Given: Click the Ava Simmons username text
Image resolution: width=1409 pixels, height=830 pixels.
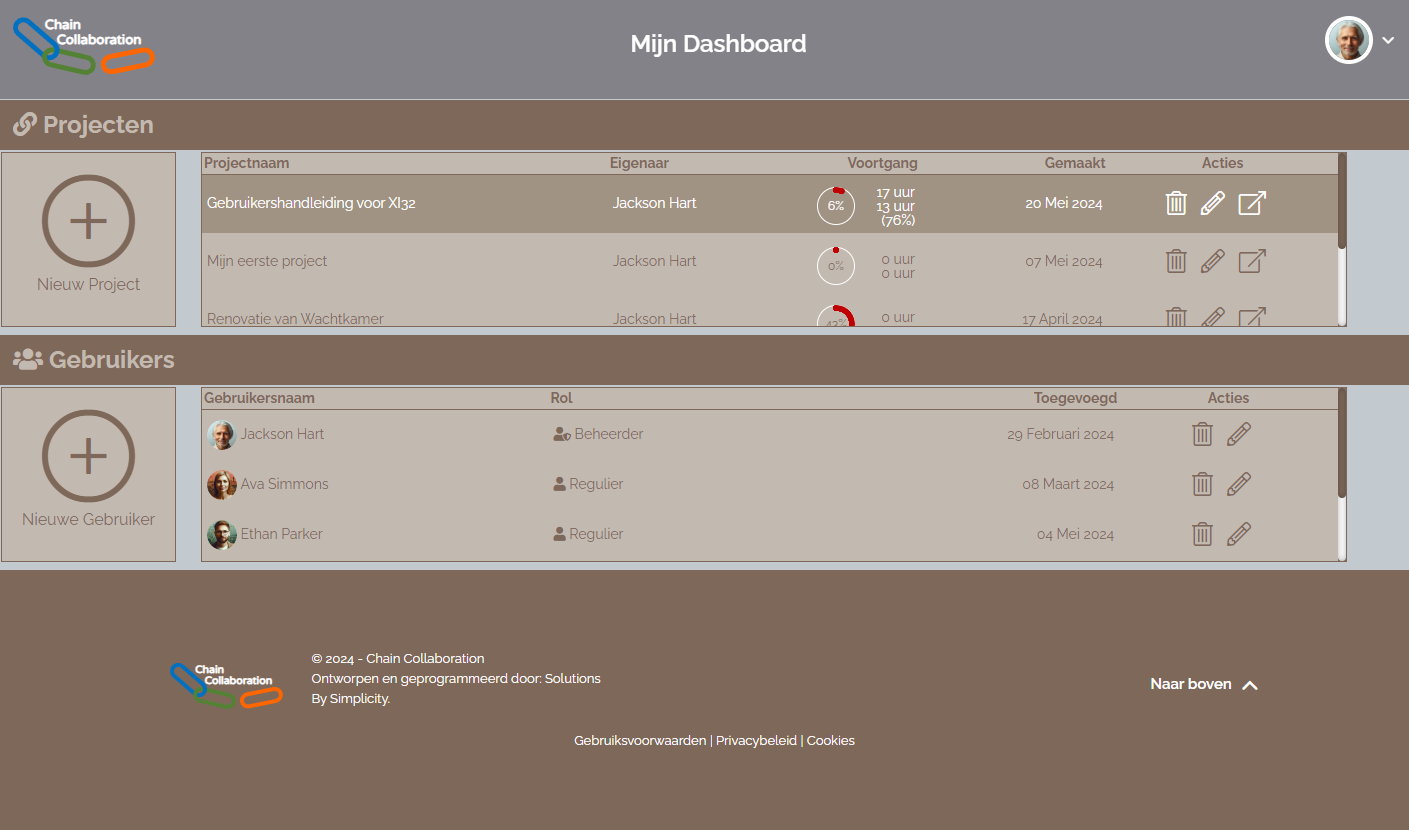Looking at the screenshot, I should click(x=284, y=484).
